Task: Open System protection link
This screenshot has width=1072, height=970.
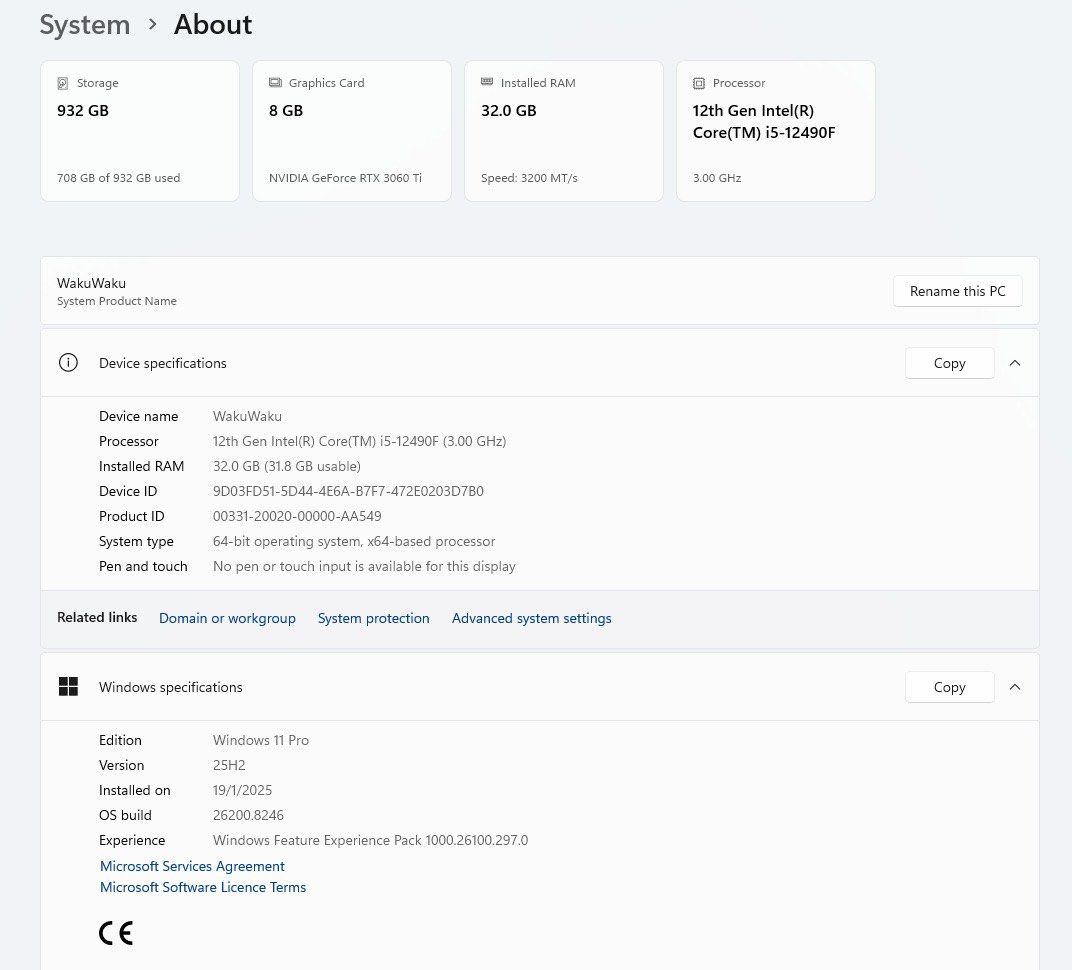Action: click(373, 618)
